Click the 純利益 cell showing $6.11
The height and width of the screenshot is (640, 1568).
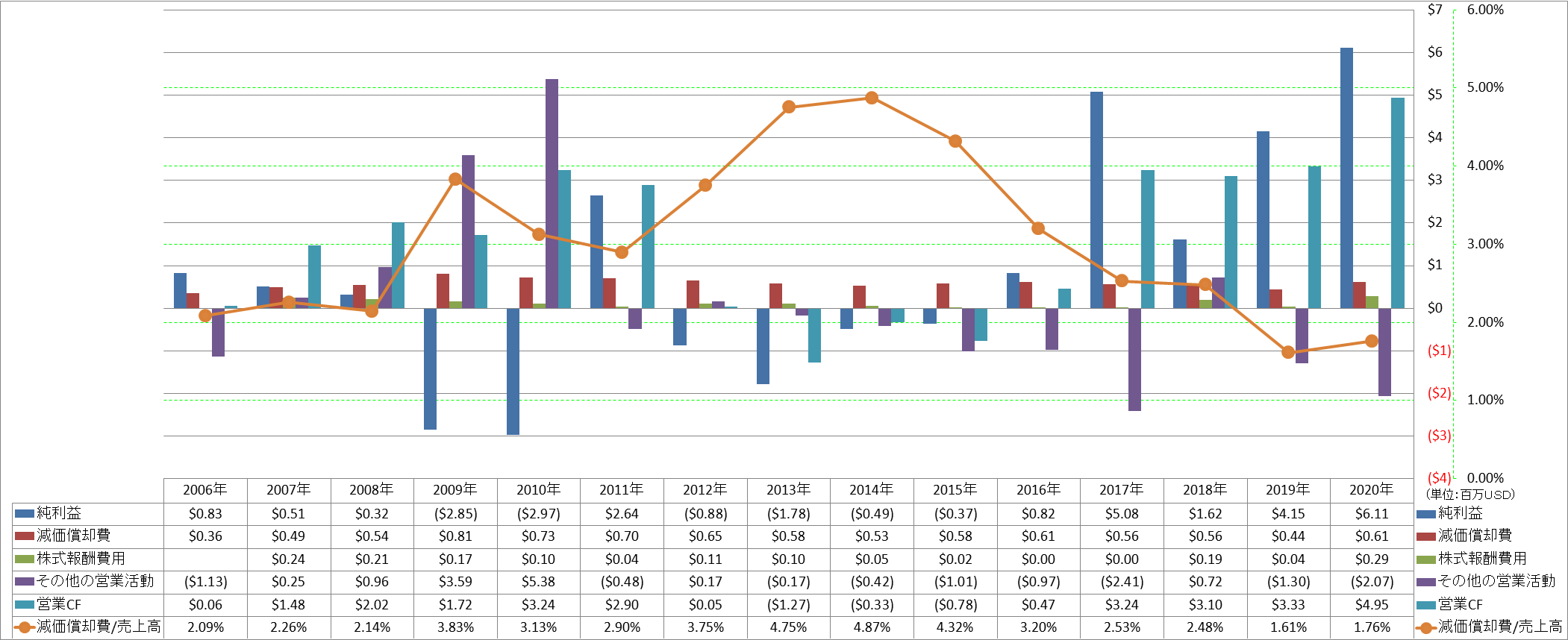(x=1372, y=514)
